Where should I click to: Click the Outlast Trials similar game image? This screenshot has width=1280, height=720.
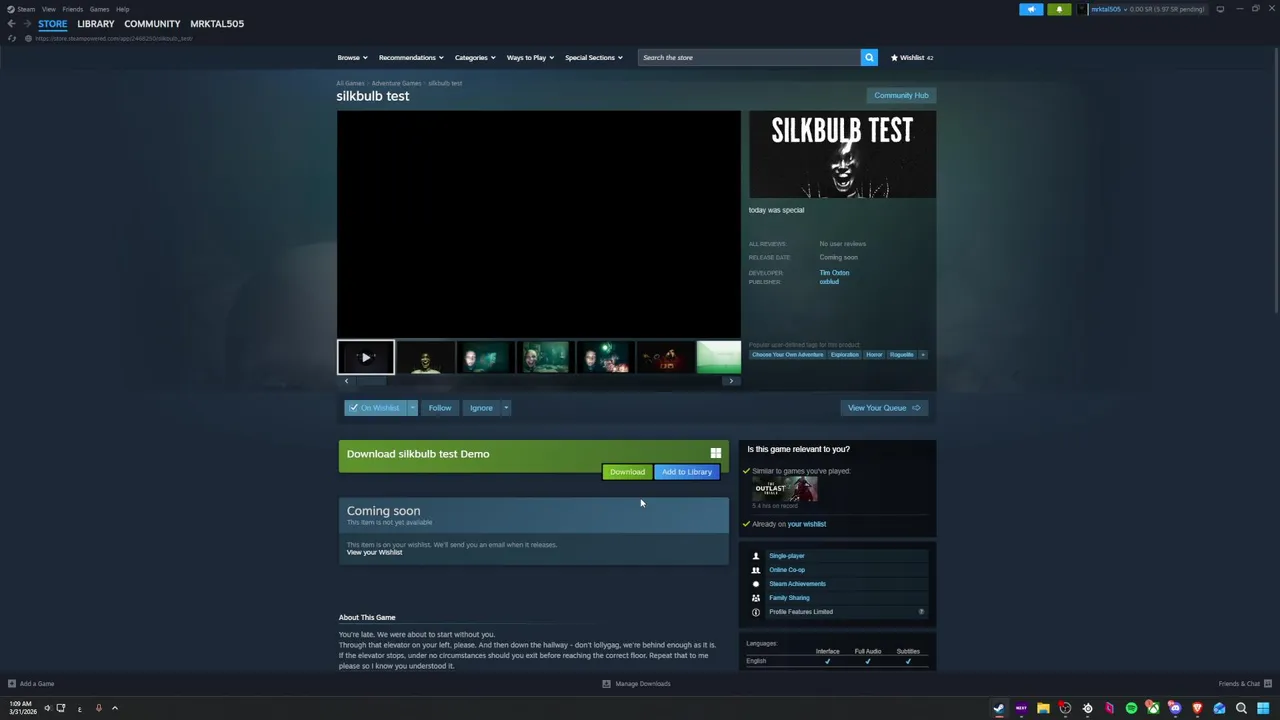pos(785,489)
